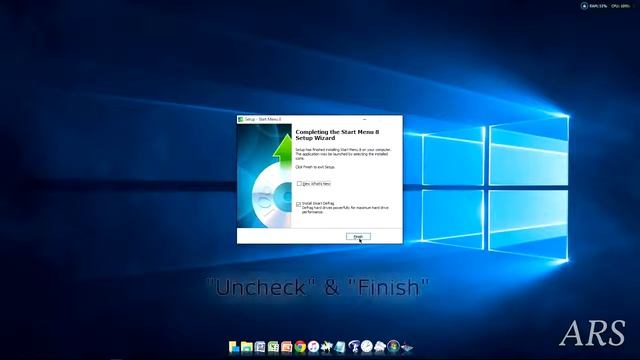Open File Explorer from the dock
This screenshot has width=640, height=360.
tap(233, 347)
